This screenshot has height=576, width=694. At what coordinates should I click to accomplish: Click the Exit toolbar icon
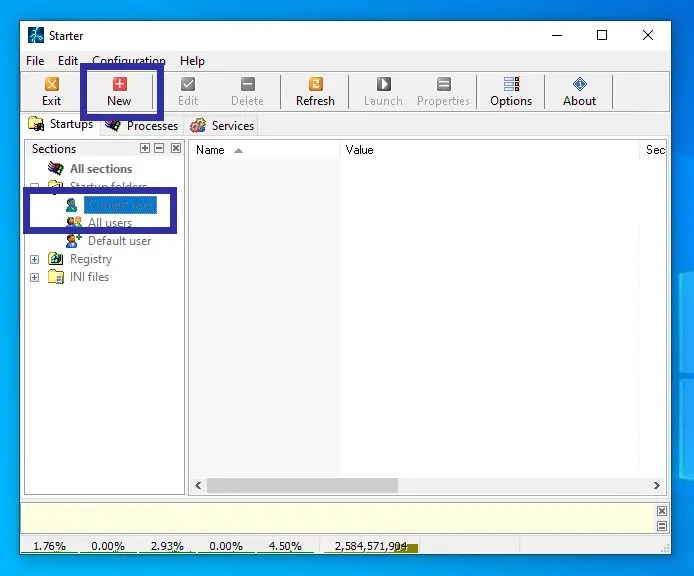(51, 91)
